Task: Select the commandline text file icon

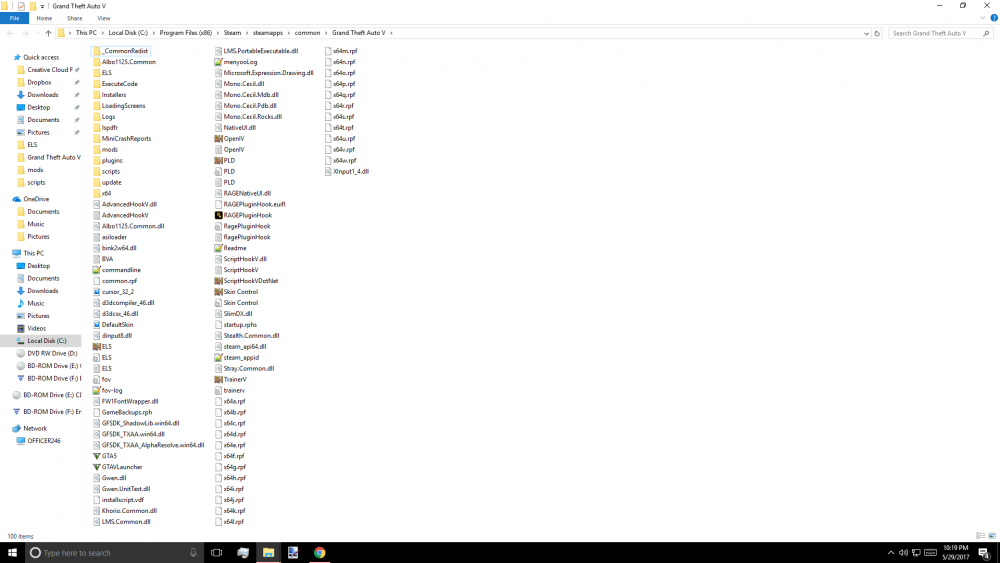Action: tap(96, 270)
